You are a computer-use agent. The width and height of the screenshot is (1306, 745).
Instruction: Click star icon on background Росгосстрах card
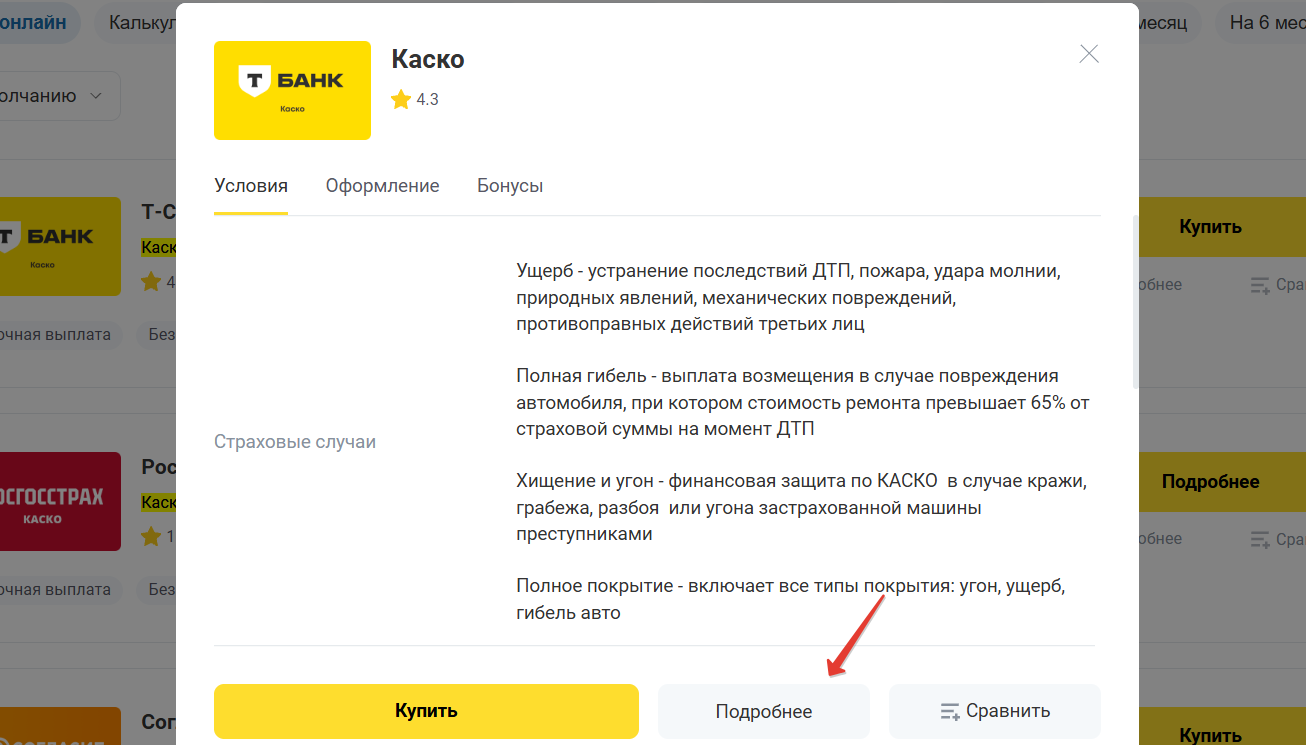coord(151,537)
